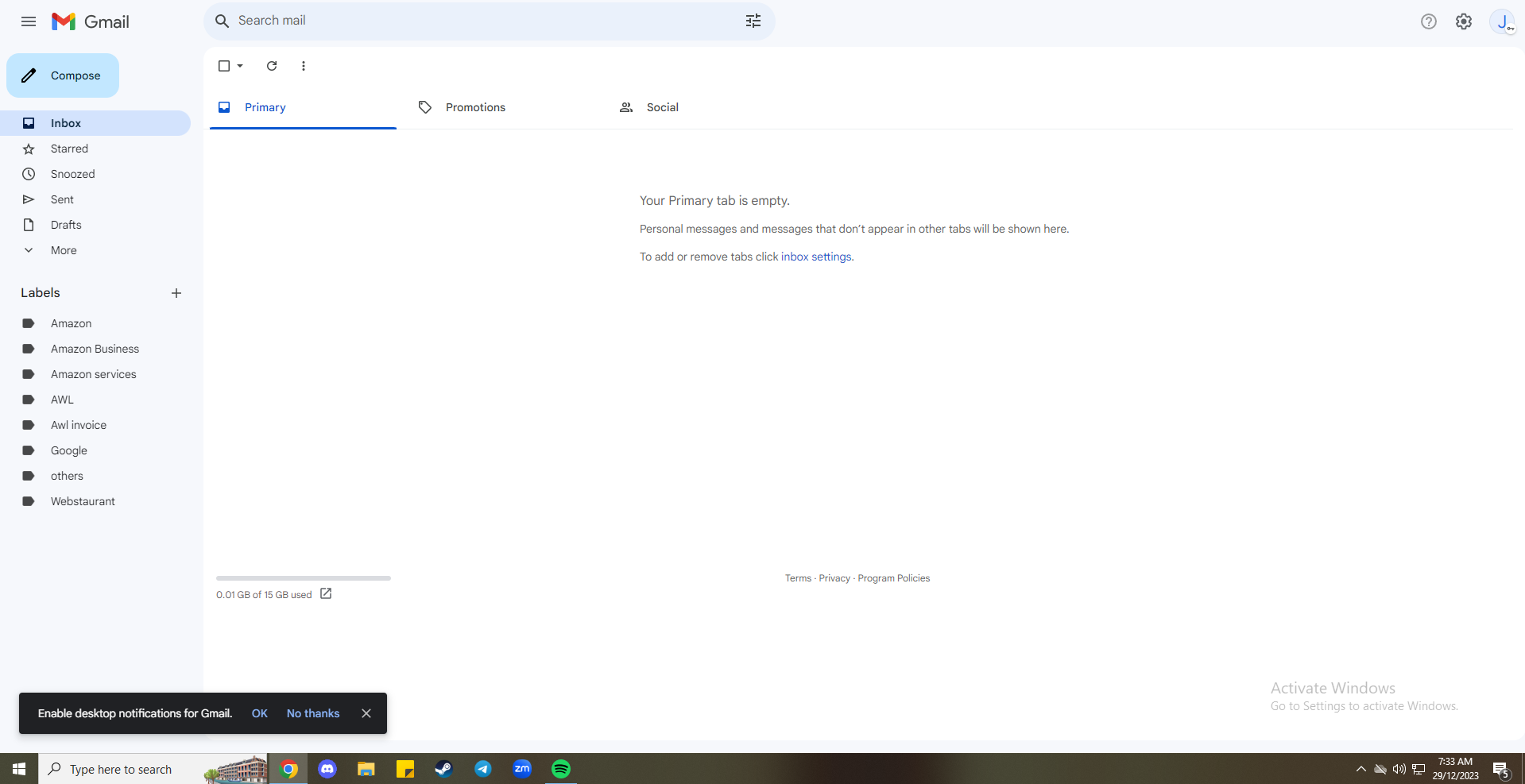Open the More options three-dot menu
Viewport: 1525px width, 784px height.
click(304, 66)
